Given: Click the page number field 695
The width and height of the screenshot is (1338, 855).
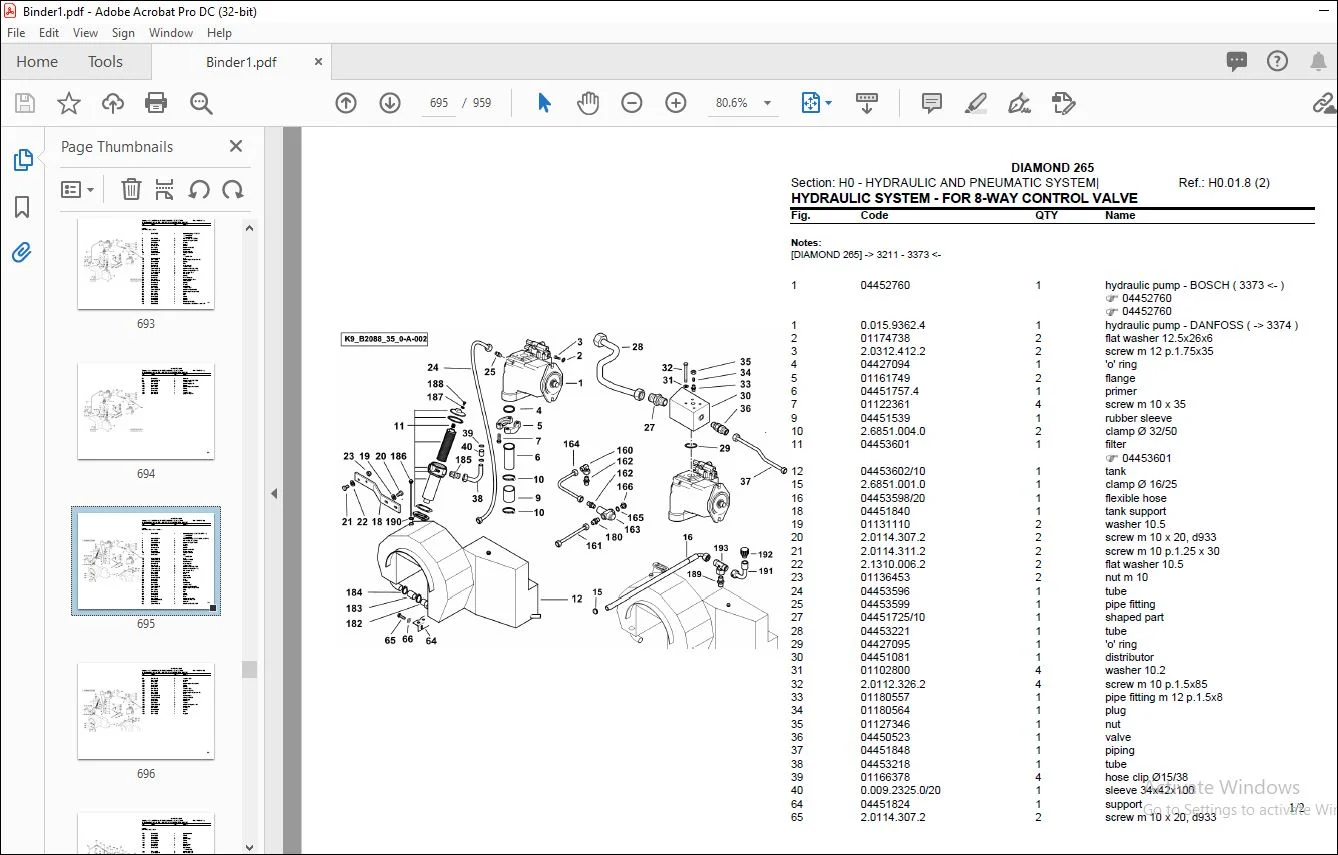Looking at the screenshot, I should pos(438,103).
